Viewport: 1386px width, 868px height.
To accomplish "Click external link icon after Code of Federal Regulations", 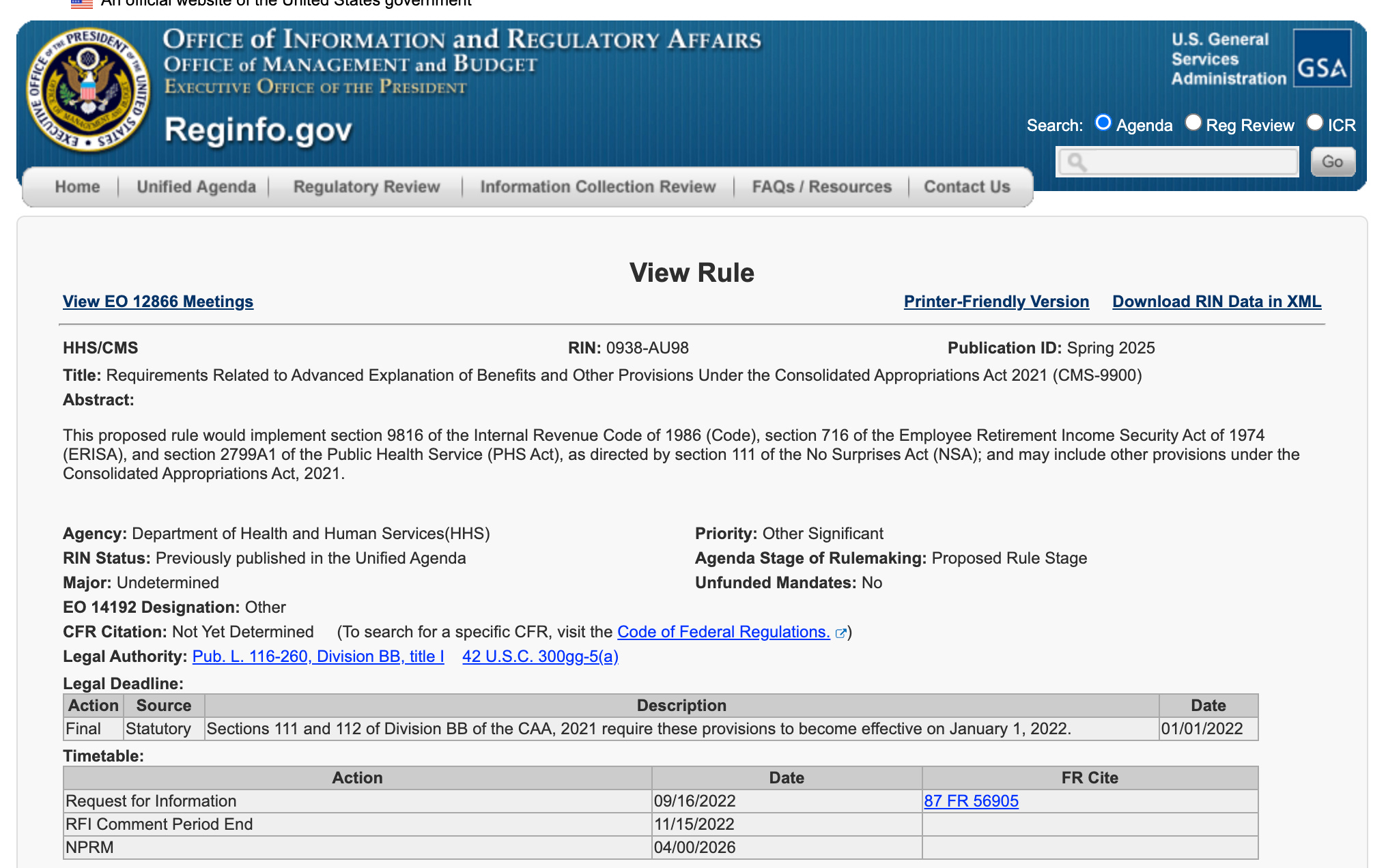I will (841, 633).
